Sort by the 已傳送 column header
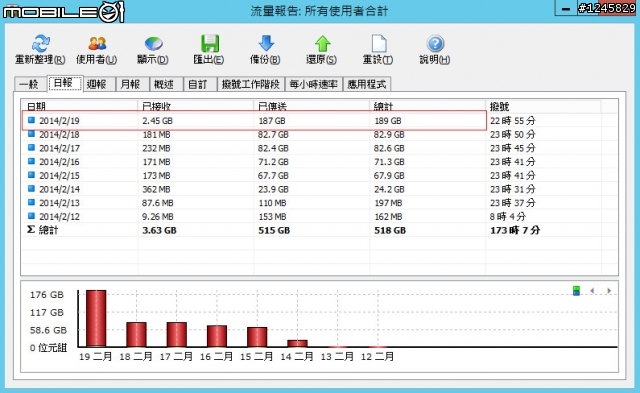Image resolution: width=640 pixels, height=393 pixels. (311, 106)
